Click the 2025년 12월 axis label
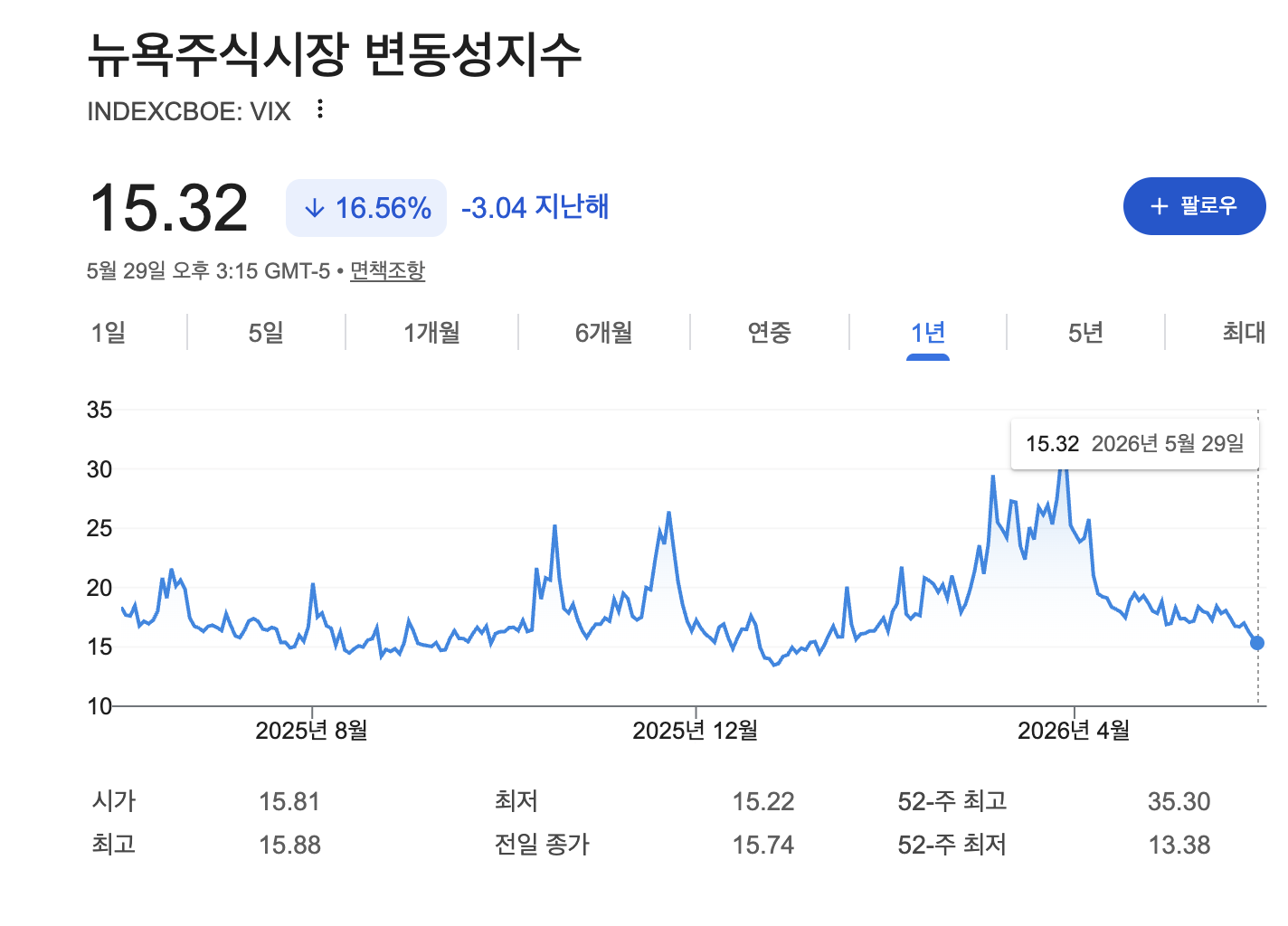Screen dimensions: 1288x926 695,731
